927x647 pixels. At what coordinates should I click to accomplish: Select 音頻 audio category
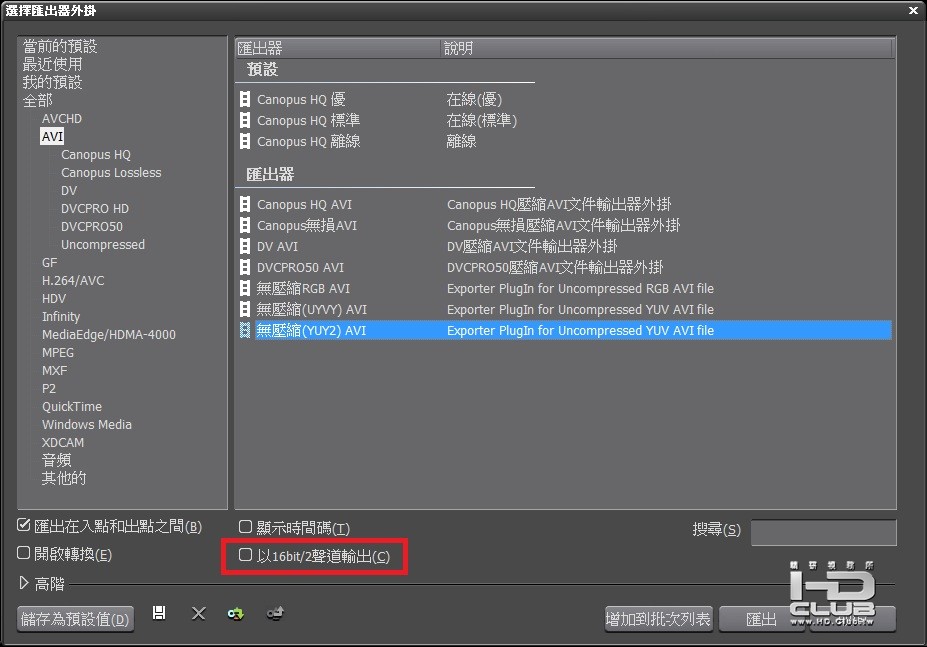click(x=56, y=460)
